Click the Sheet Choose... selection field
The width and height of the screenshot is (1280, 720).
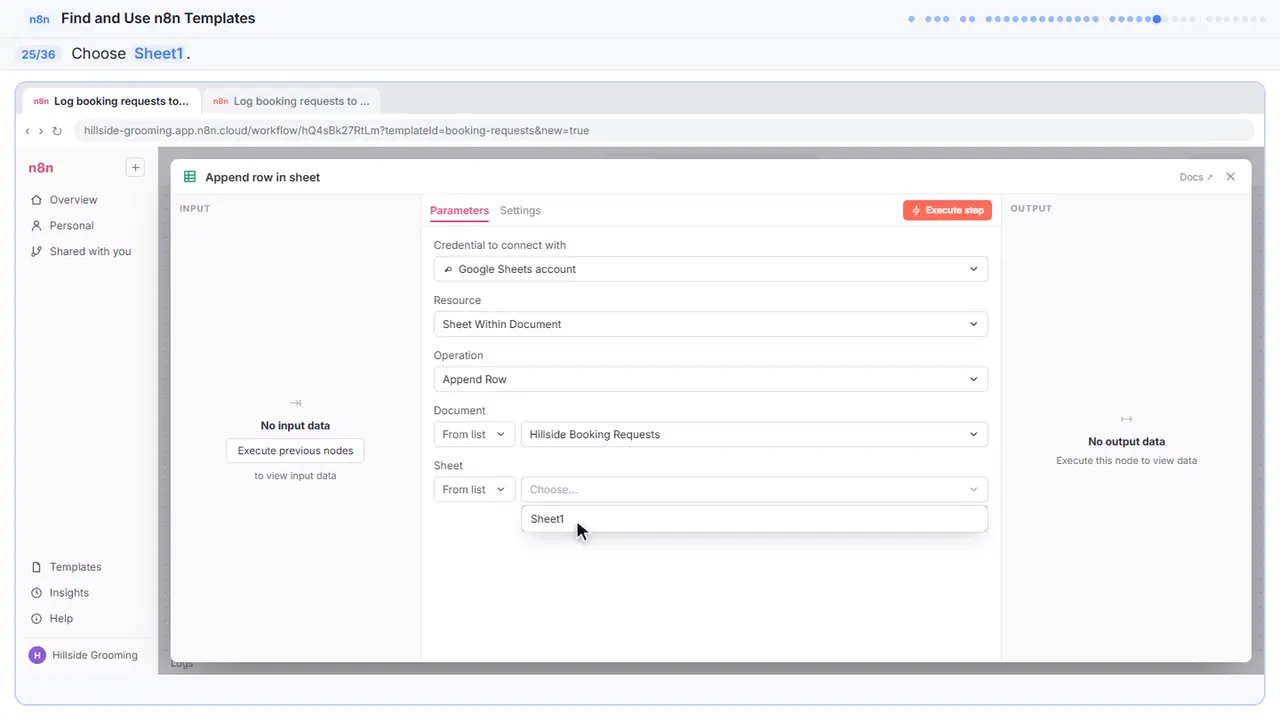(x=754, y=489)
